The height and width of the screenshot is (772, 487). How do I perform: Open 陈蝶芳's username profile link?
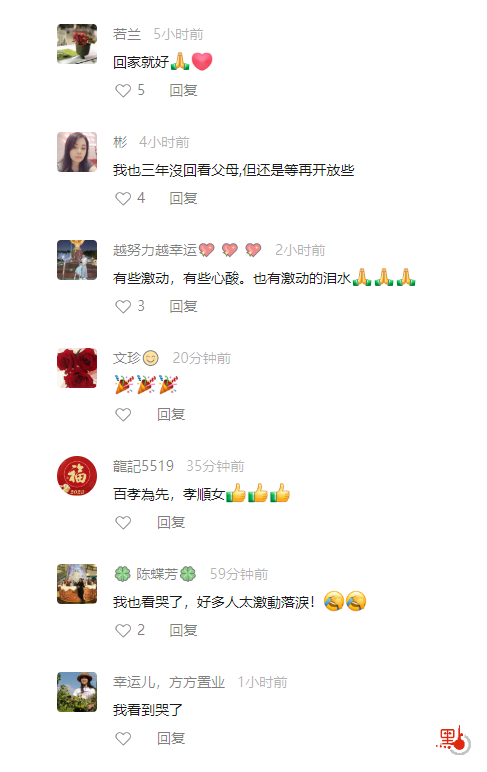pyautogui.click(x=155, y=574)
